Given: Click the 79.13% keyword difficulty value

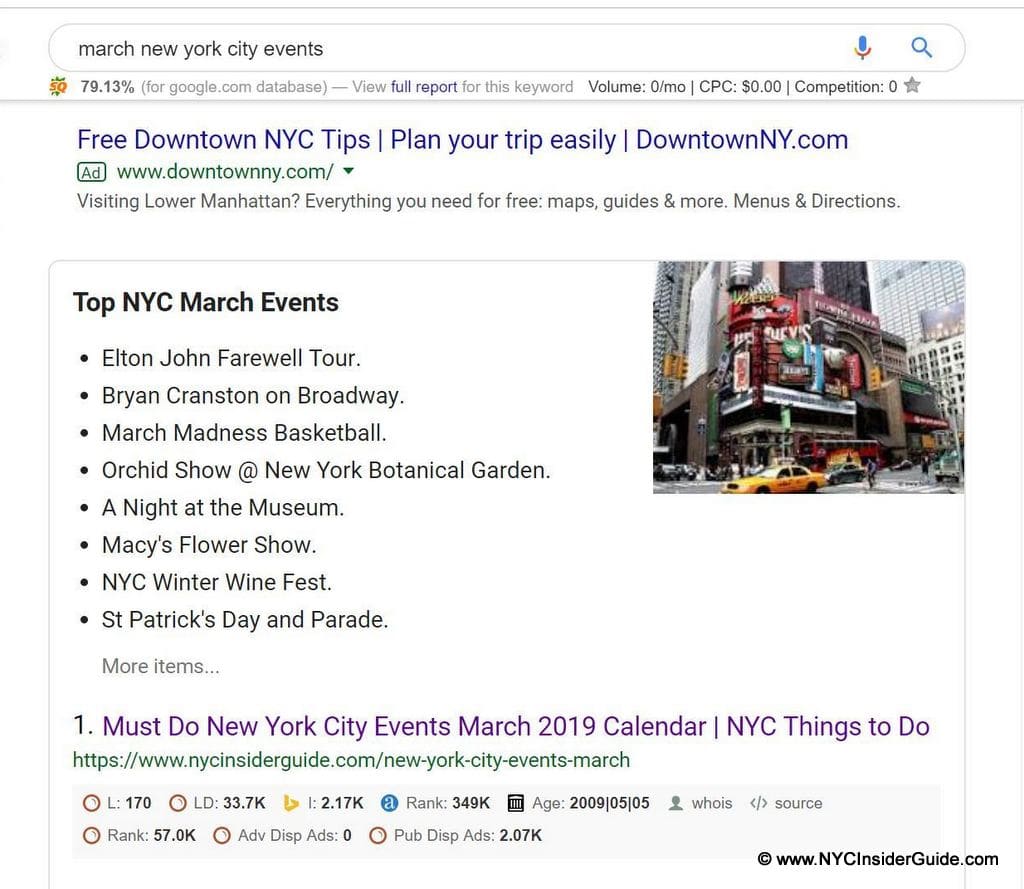Looking at the screenshot, I should point(107,87).
